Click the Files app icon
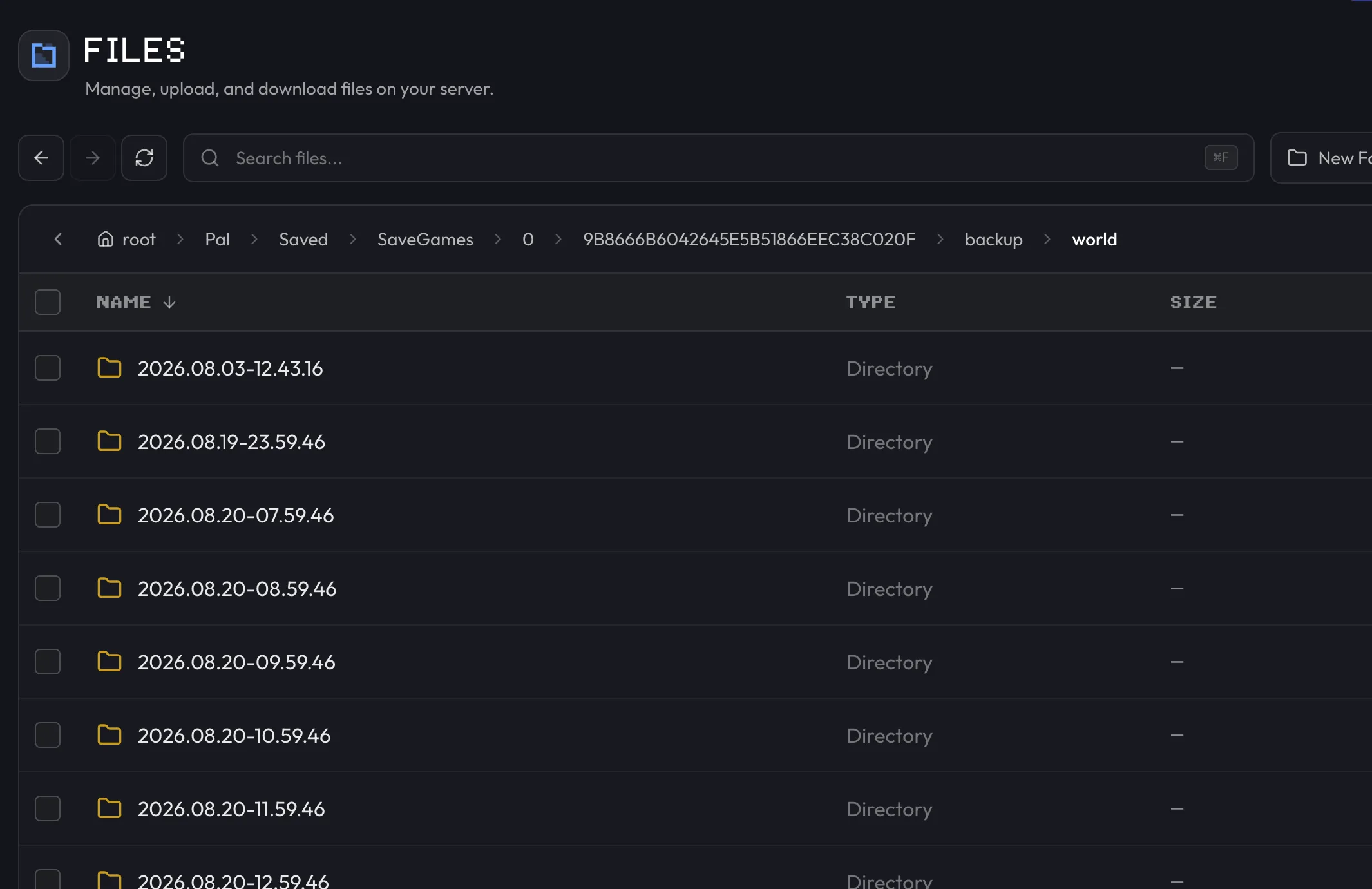1372x889 pixels. 44,55
